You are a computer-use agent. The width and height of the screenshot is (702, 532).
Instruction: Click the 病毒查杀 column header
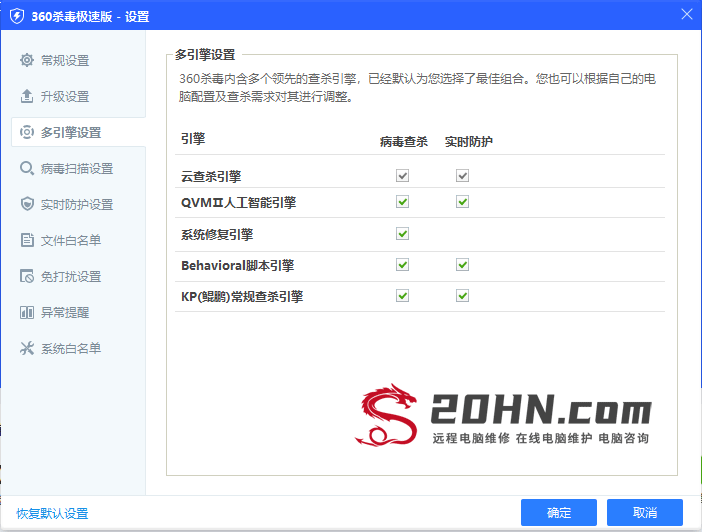pos(403,142)
